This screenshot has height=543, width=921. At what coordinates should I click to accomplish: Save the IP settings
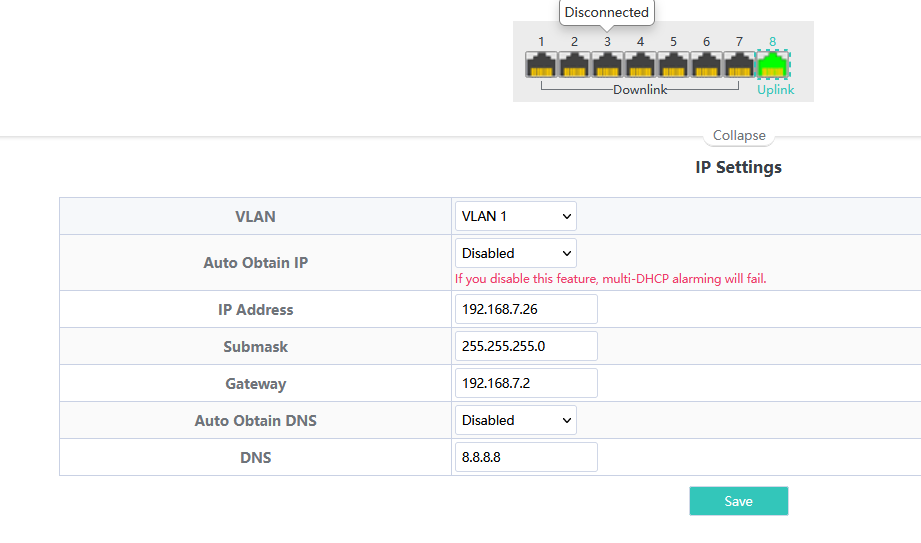pos(738,501)
